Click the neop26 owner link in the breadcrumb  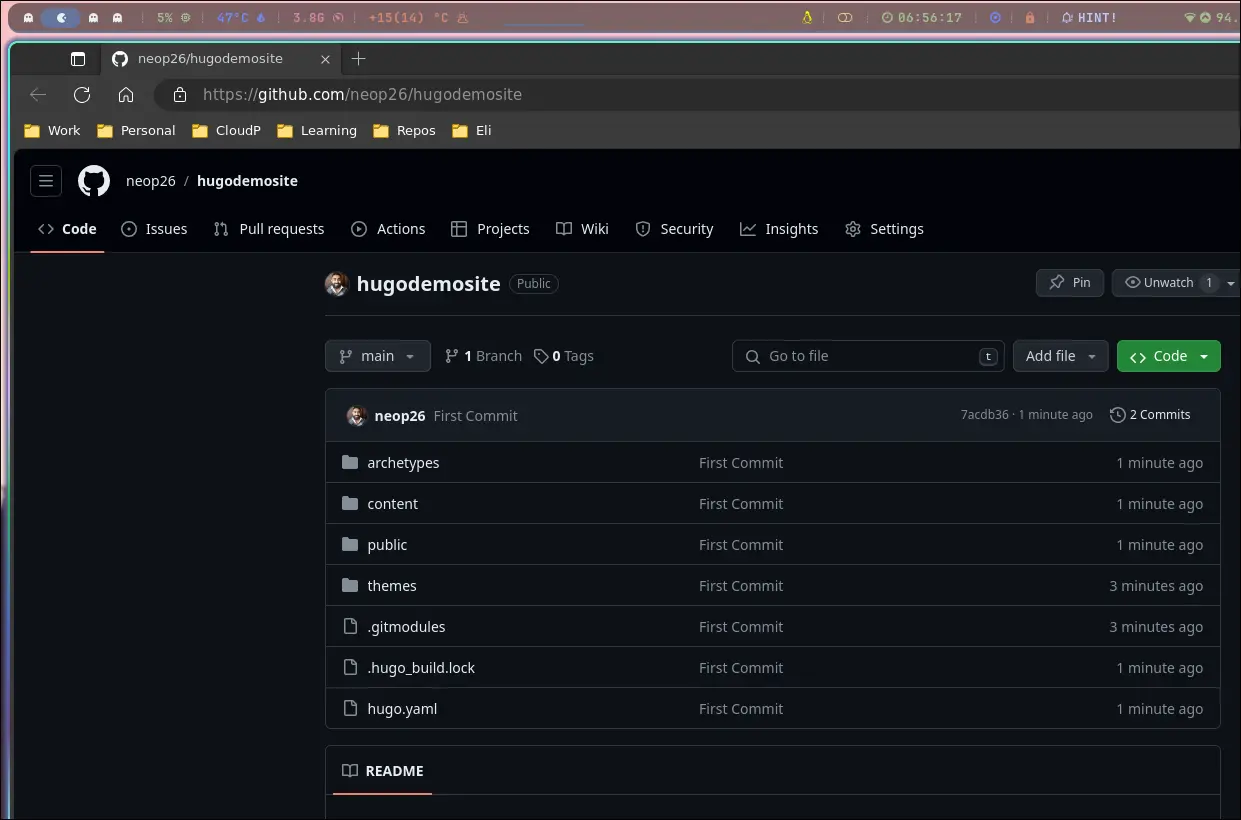(x=151, y=181)
